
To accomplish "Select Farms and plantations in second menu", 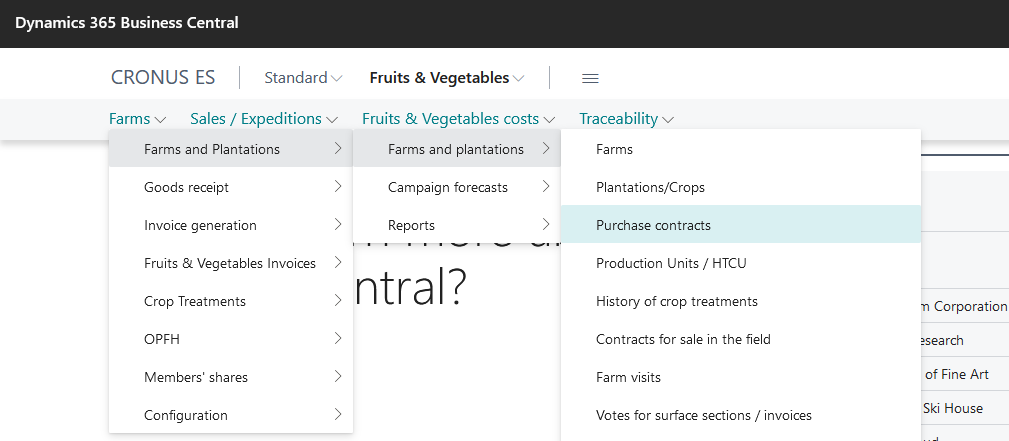I will click(457, 149).
